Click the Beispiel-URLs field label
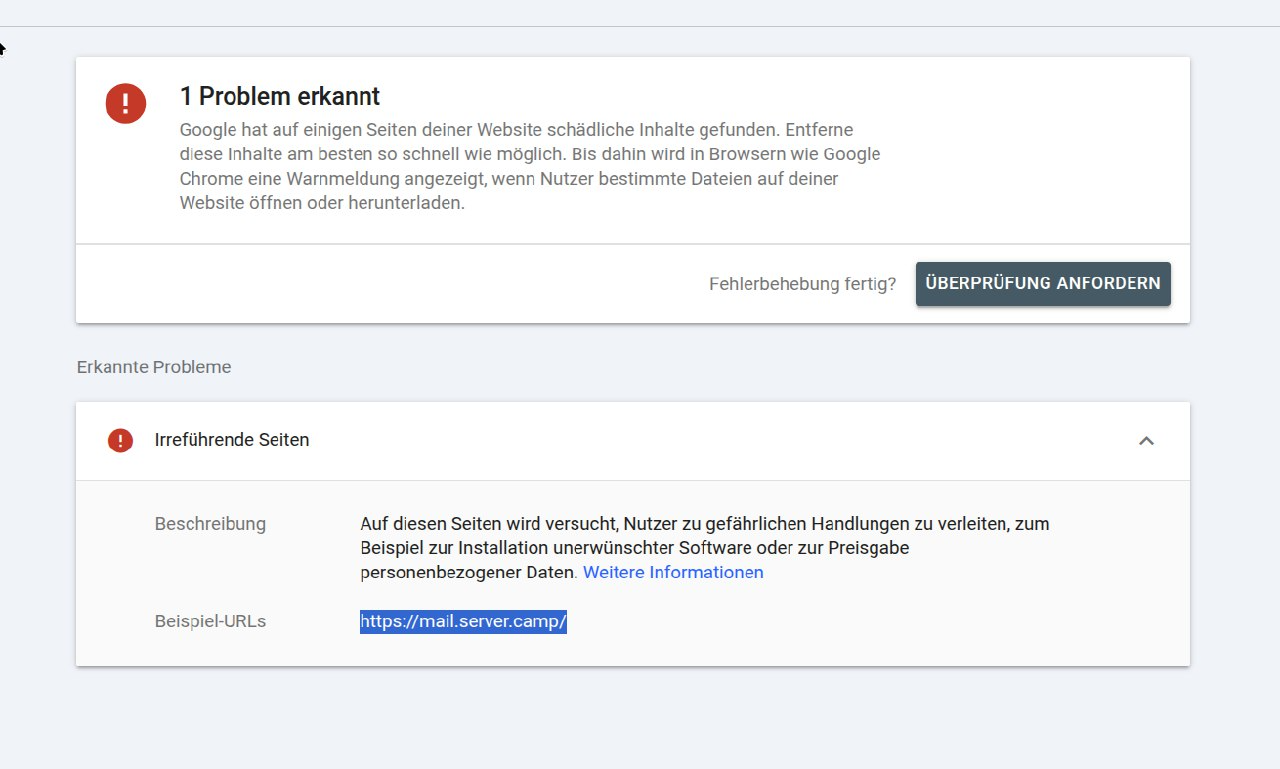Viewport: 1280px width, 769px height. click(x=210, y=622)
